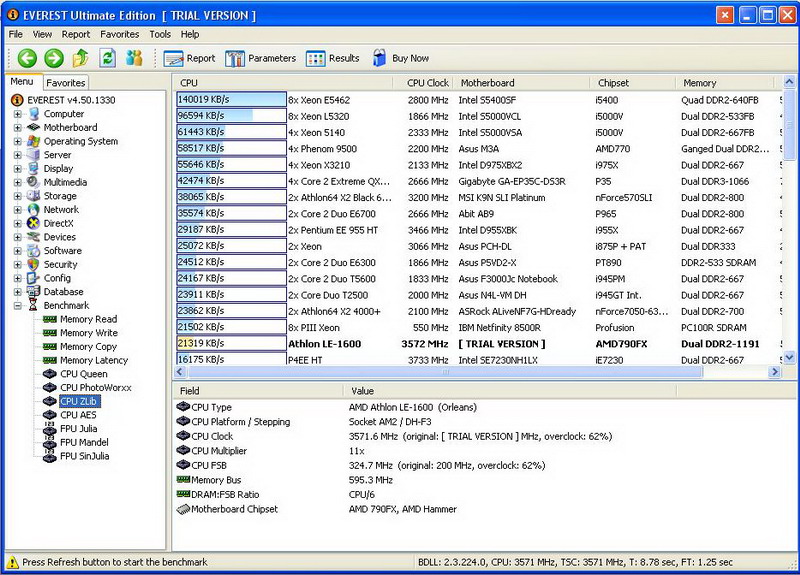Viewport: 800px width, 575px height.
Task: Click the green Forward arrow toolbar icon
Action: [54, 58]
